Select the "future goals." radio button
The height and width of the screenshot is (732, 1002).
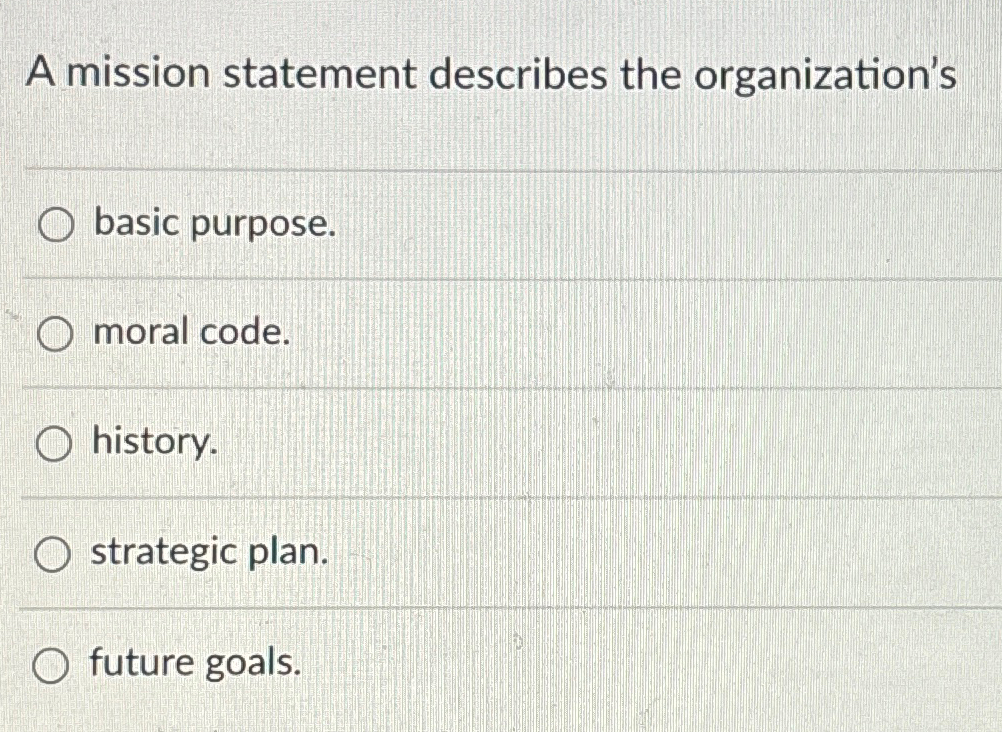pos(52,663)
